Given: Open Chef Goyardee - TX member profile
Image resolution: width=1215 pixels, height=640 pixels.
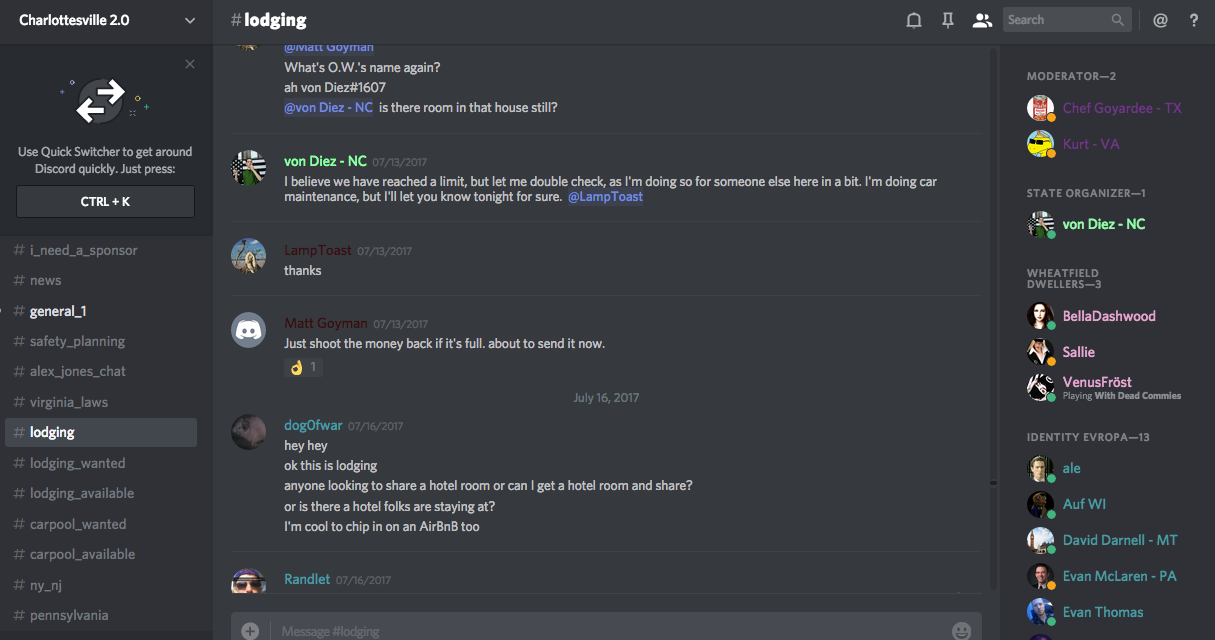Looking at the screenshot, I should click(1121, 108).
